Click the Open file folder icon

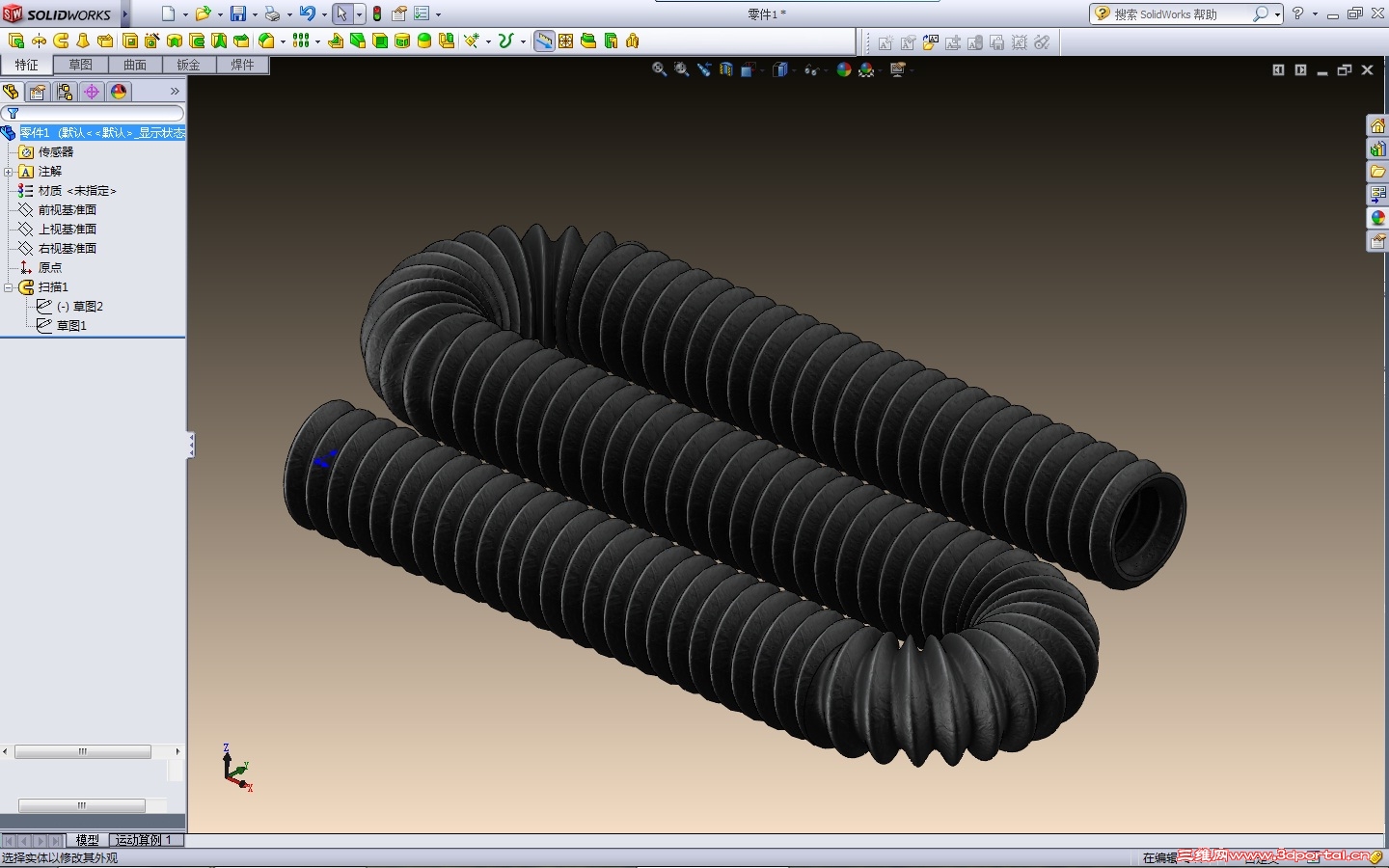click(203, 14)
